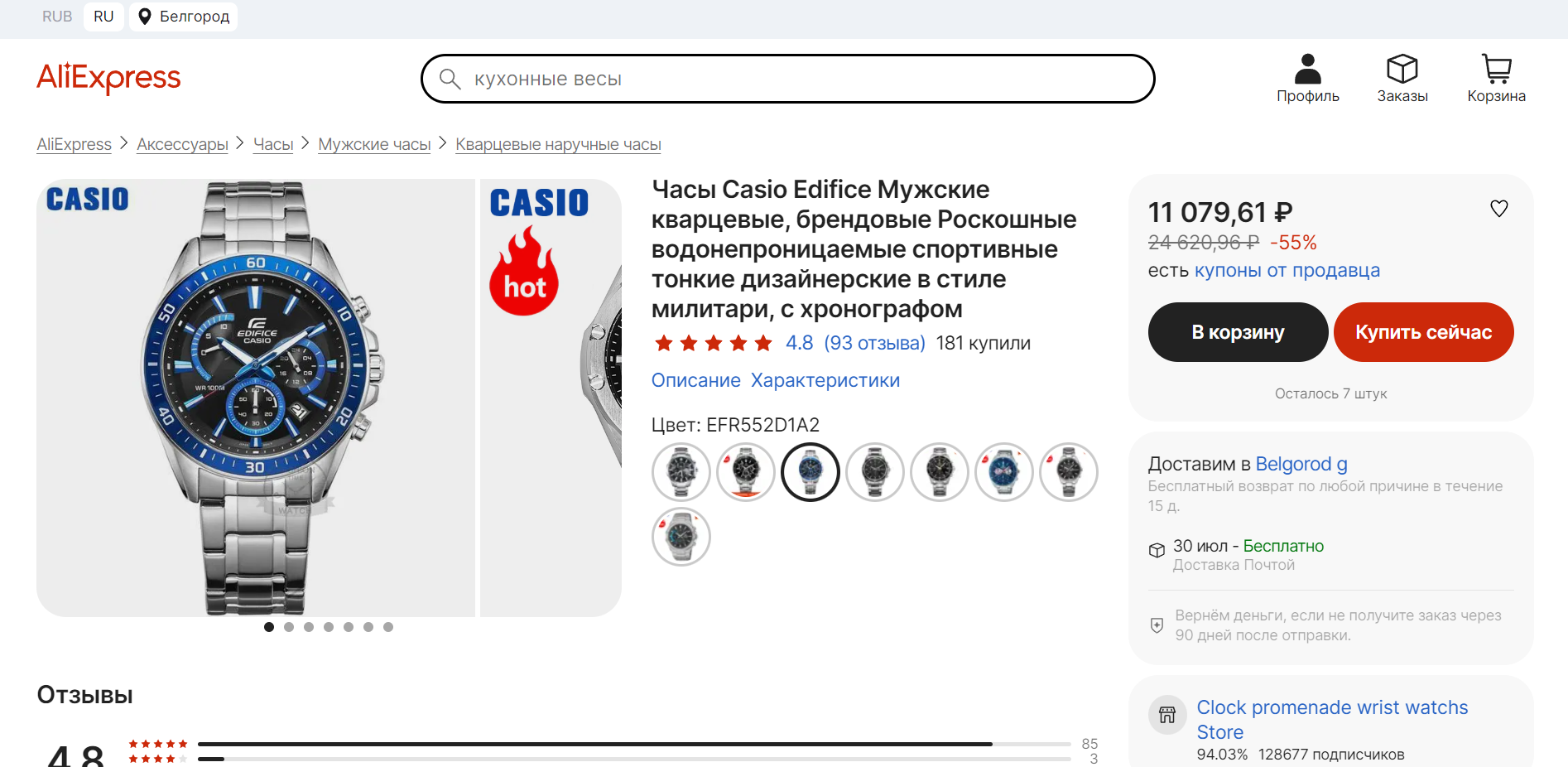This screenshot has width=1568, height=767.
Task: Open the RU language selector
Action: (103, 17)
